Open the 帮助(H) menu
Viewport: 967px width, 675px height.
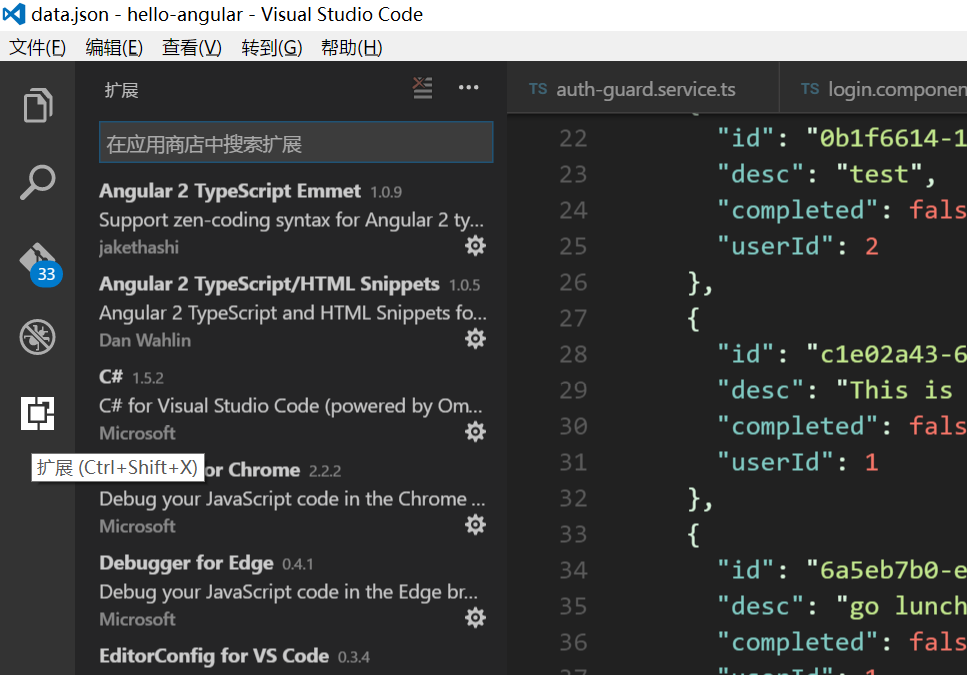(352, 47)
